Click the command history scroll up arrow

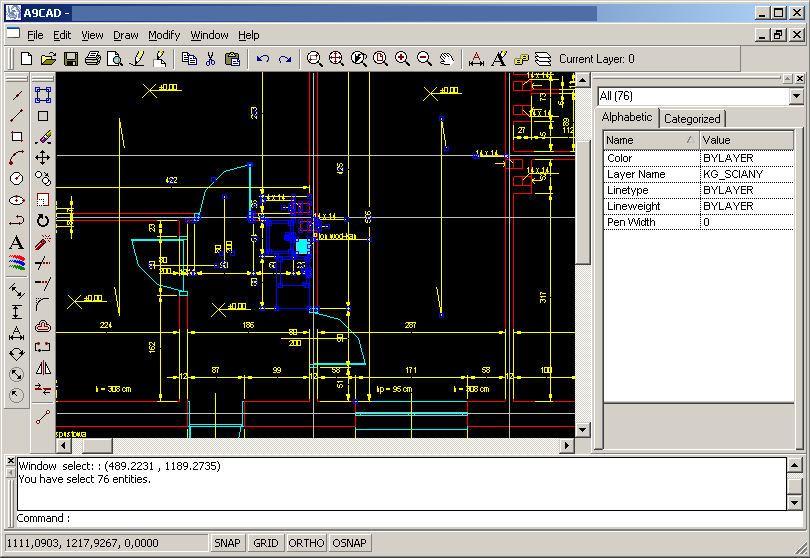pyautogui.click(x=795, y=466)
